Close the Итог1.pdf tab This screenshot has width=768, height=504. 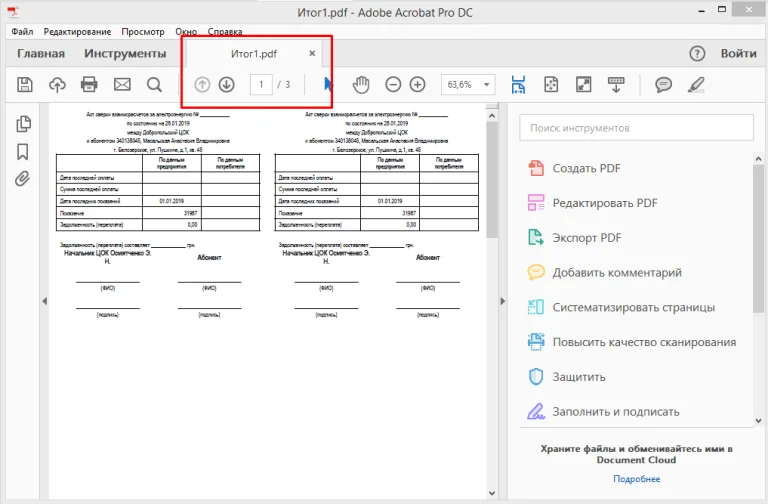pyautogui.click(x=312, y=53)
